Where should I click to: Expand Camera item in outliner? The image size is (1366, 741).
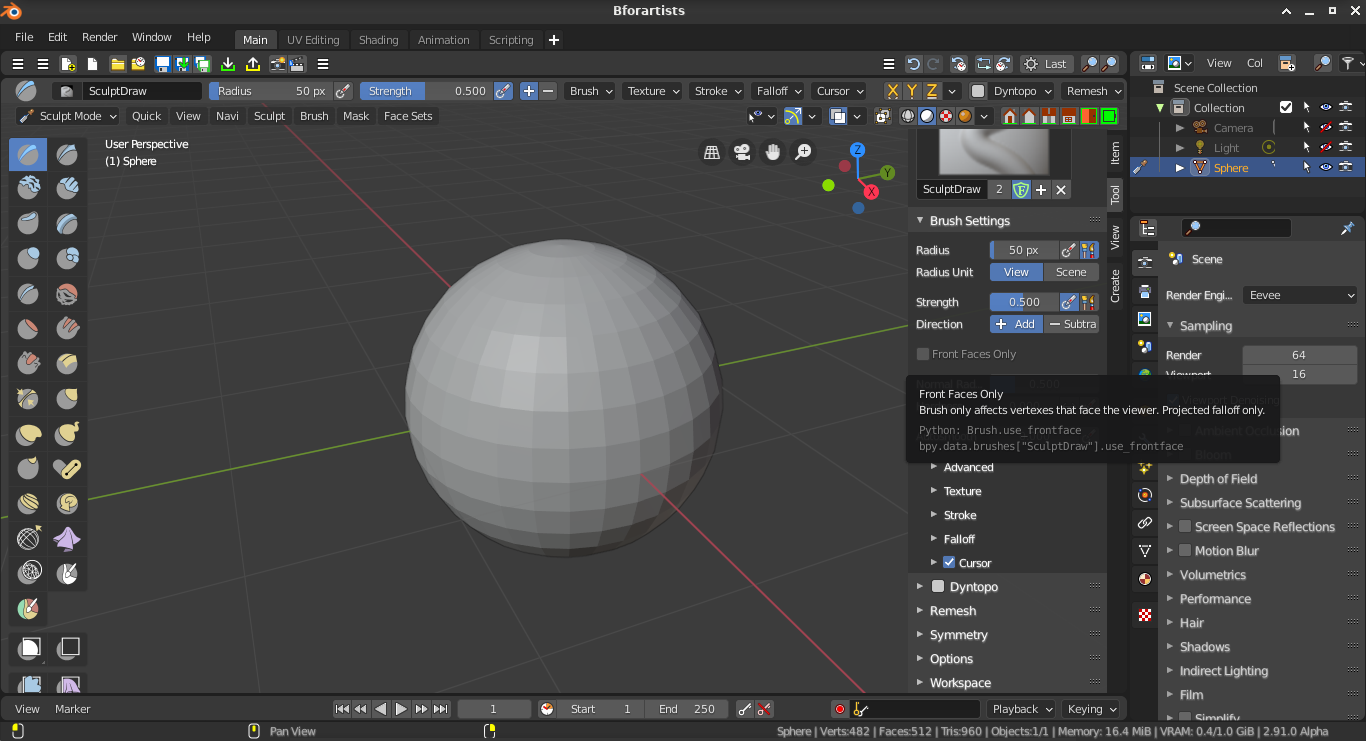pyautogui.click(x=1180, y=128)
